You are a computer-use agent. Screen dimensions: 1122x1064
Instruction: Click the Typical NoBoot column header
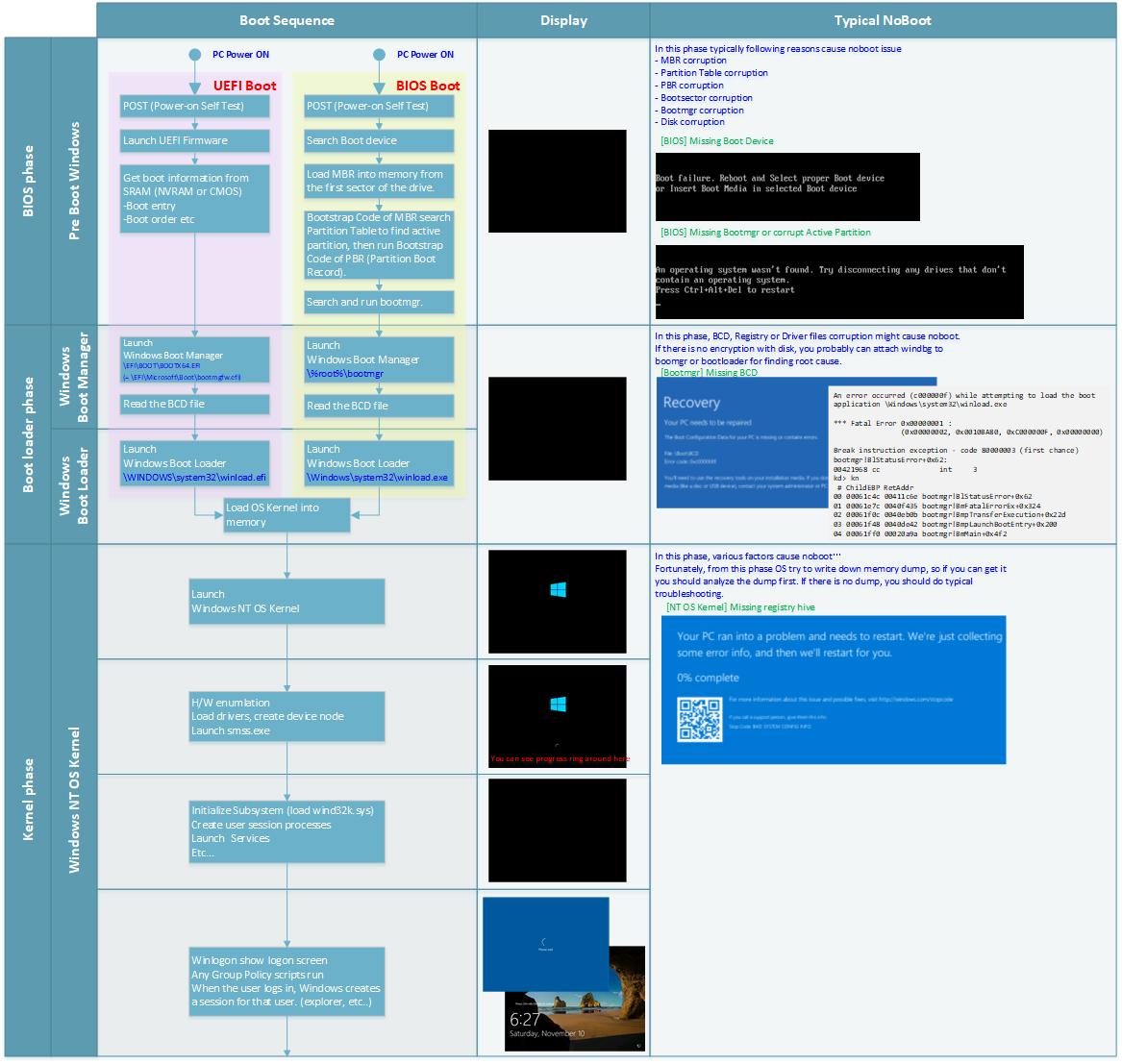[x=883, y=20]
